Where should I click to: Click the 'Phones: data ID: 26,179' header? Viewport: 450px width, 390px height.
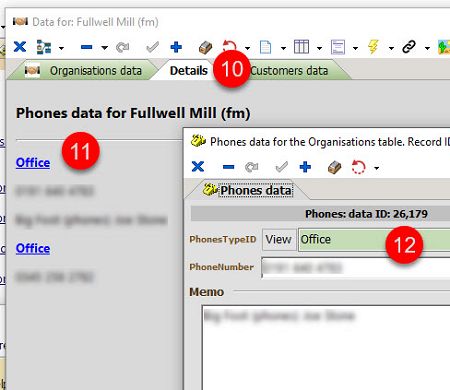point(366,214)
